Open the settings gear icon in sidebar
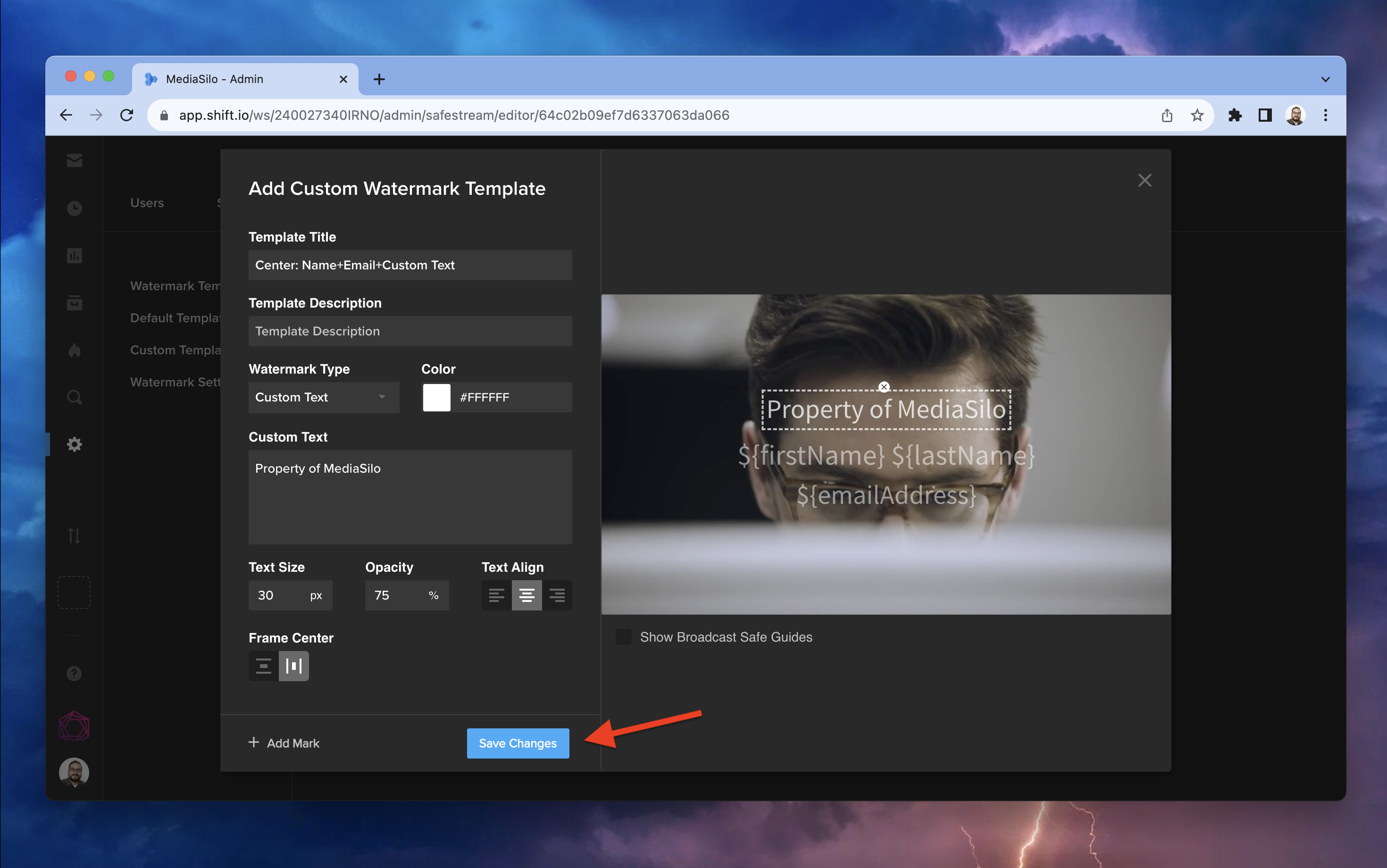This screenshot has width=1387, height=868. (74, 444)
